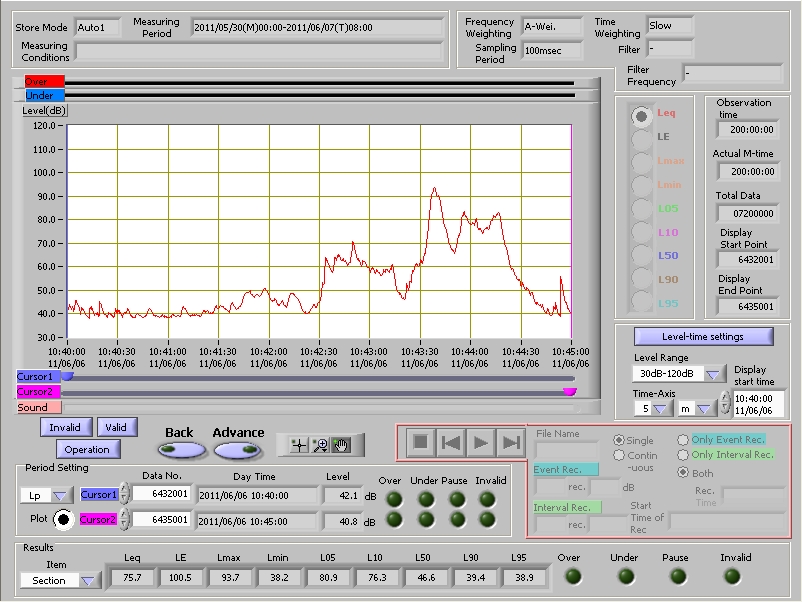Click the Cursor1 label button in Period Setting

[99, 495]
